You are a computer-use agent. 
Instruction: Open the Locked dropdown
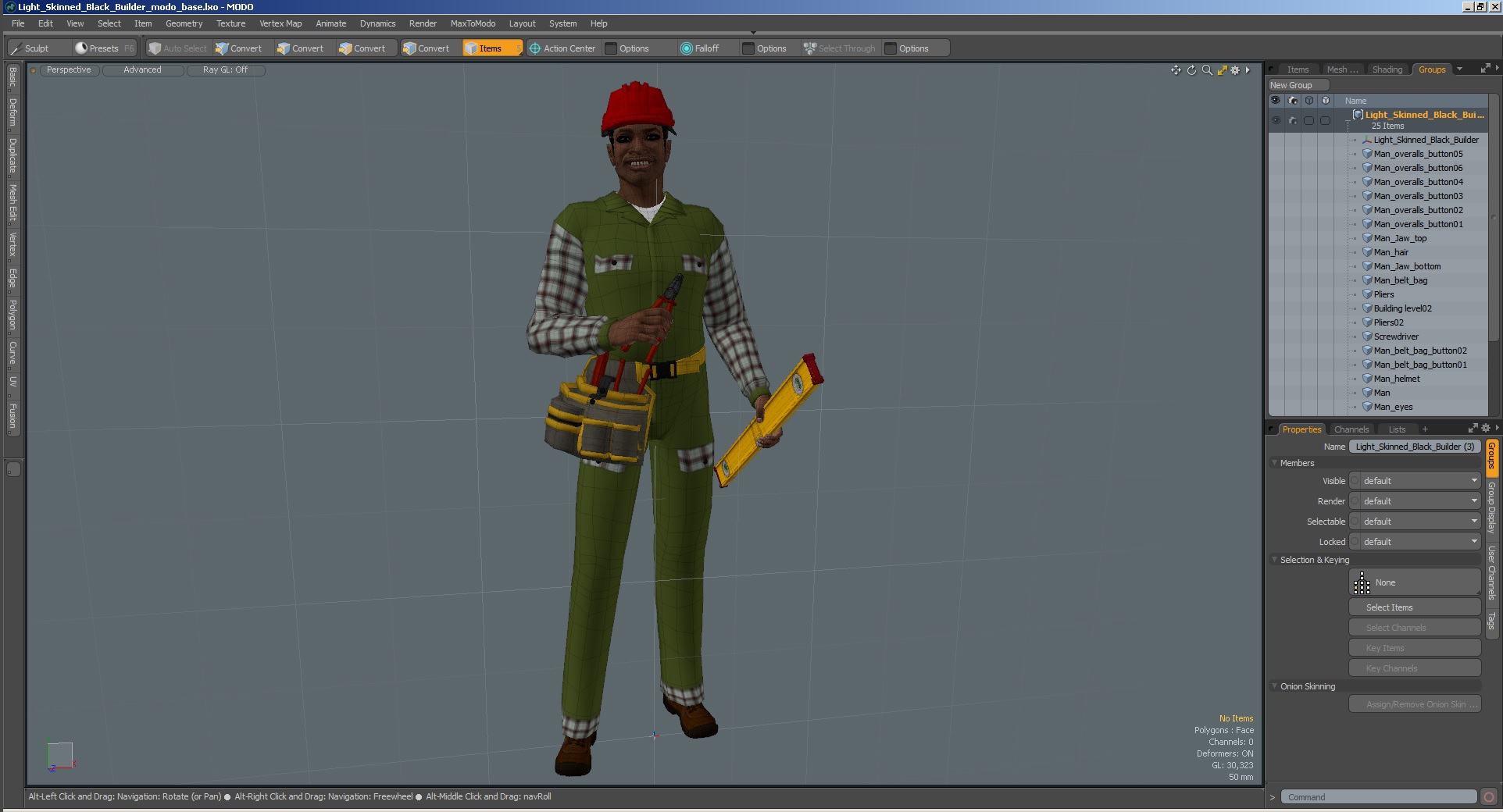pos(1420,542)
